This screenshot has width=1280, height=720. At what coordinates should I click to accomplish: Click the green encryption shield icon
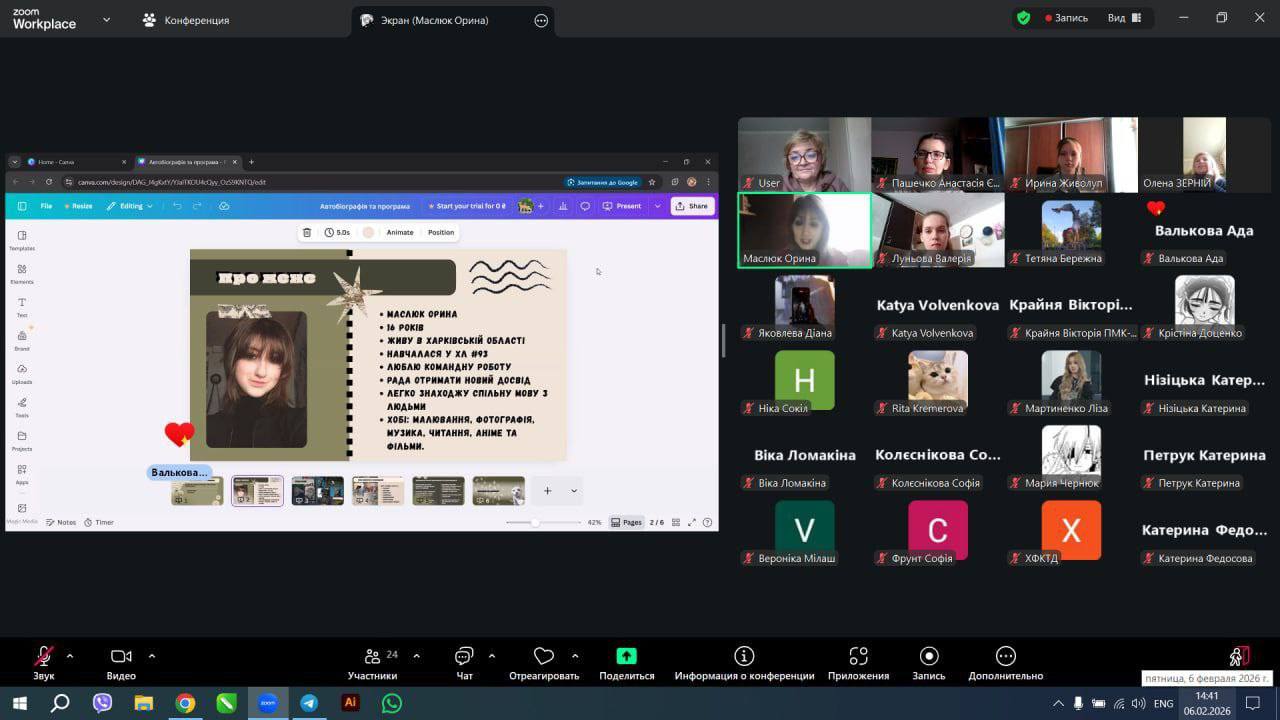(x=1023, y=18)
